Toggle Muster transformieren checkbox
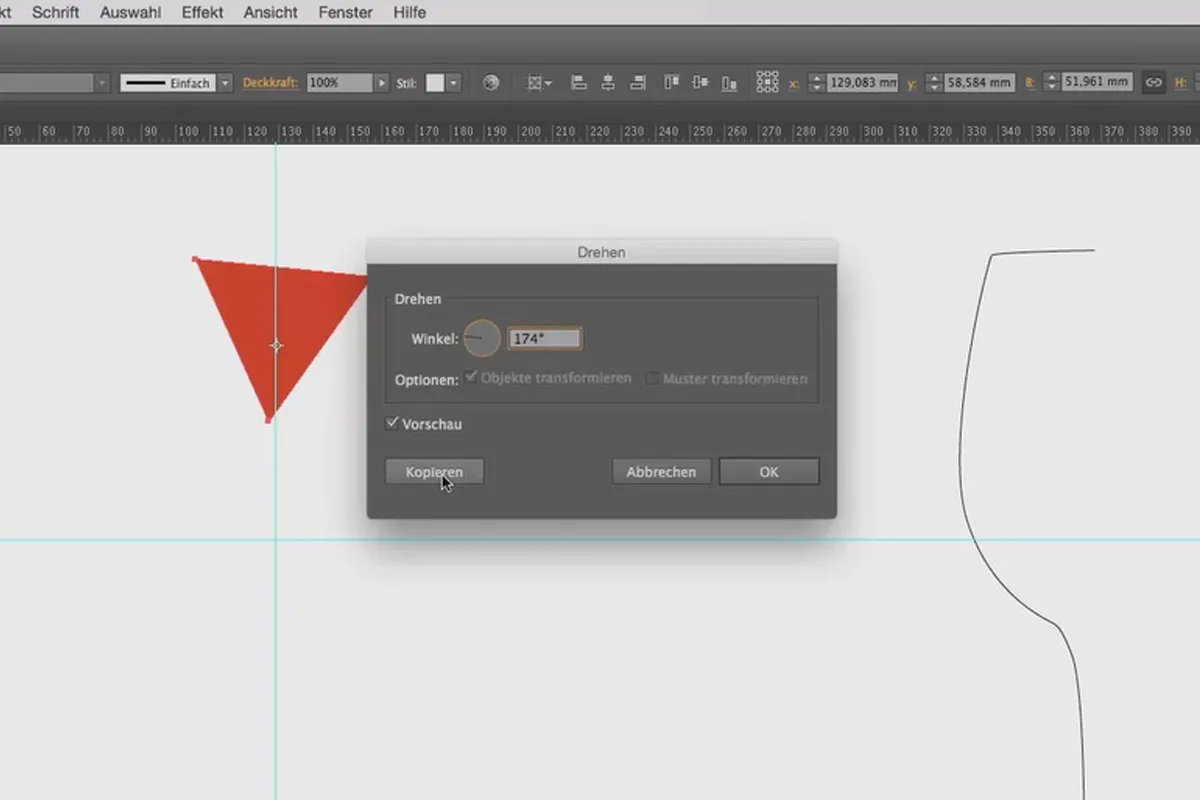Image resolution: width=1200 pixels, height=800 pixels. coord(652,379)
